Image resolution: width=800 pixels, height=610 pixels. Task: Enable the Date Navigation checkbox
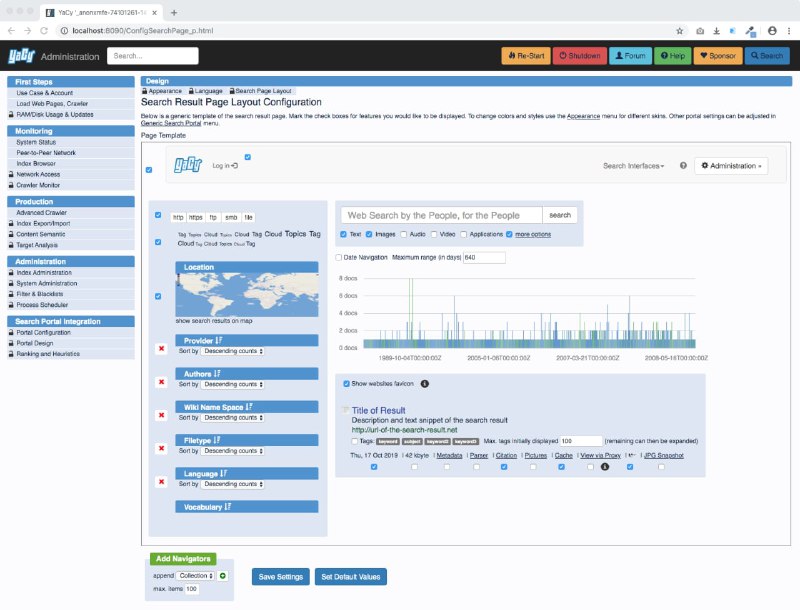(339, 257)
